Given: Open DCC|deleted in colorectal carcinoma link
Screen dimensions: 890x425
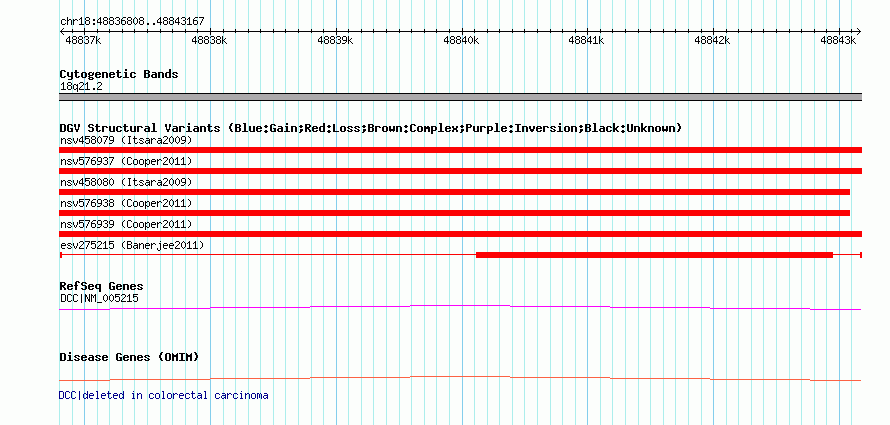Looking at the screenshot, I should click(x=163, y=395).
